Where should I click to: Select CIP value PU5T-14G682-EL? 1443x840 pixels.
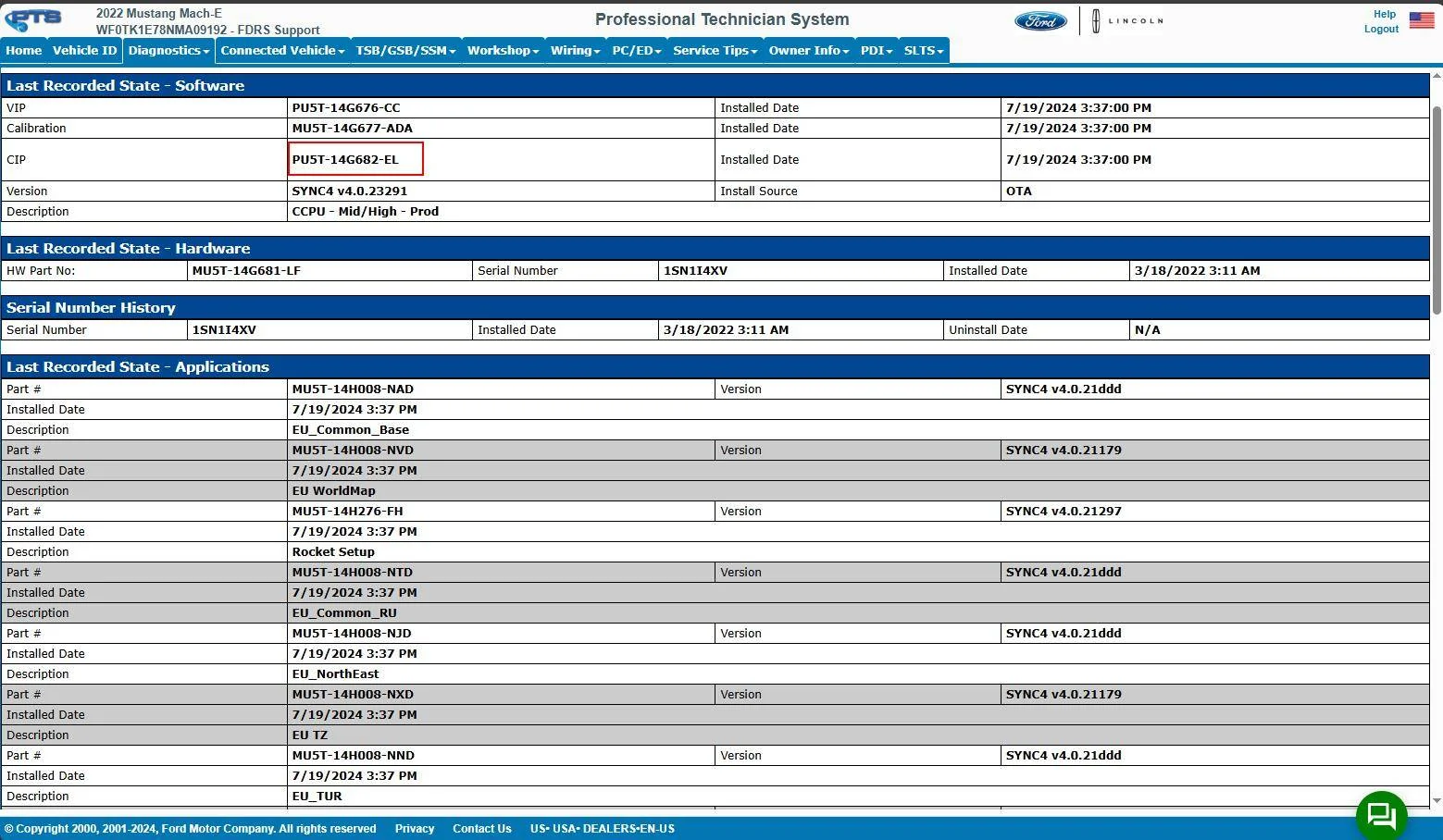coord(345,159)
